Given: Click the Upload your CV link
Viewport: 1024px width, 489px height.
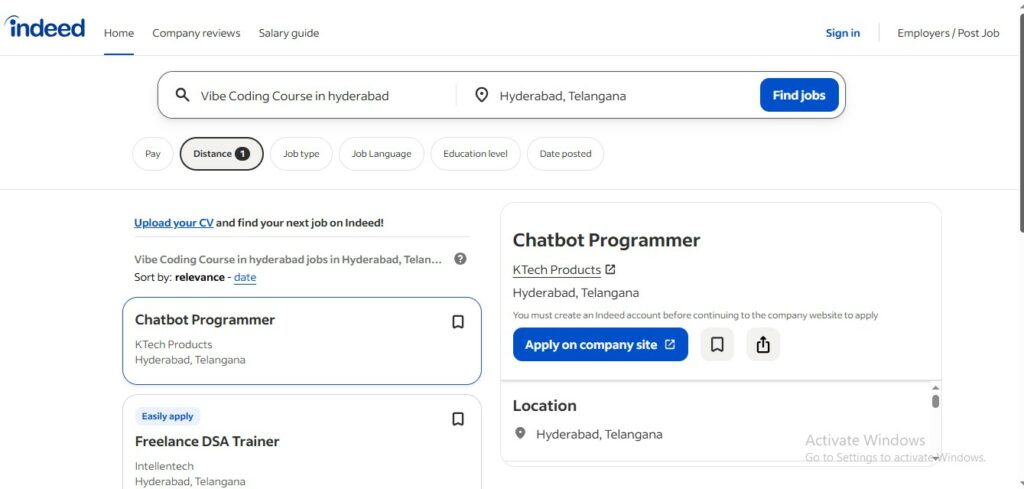Looking at the screenshot, I should click(x=174, y=223).
